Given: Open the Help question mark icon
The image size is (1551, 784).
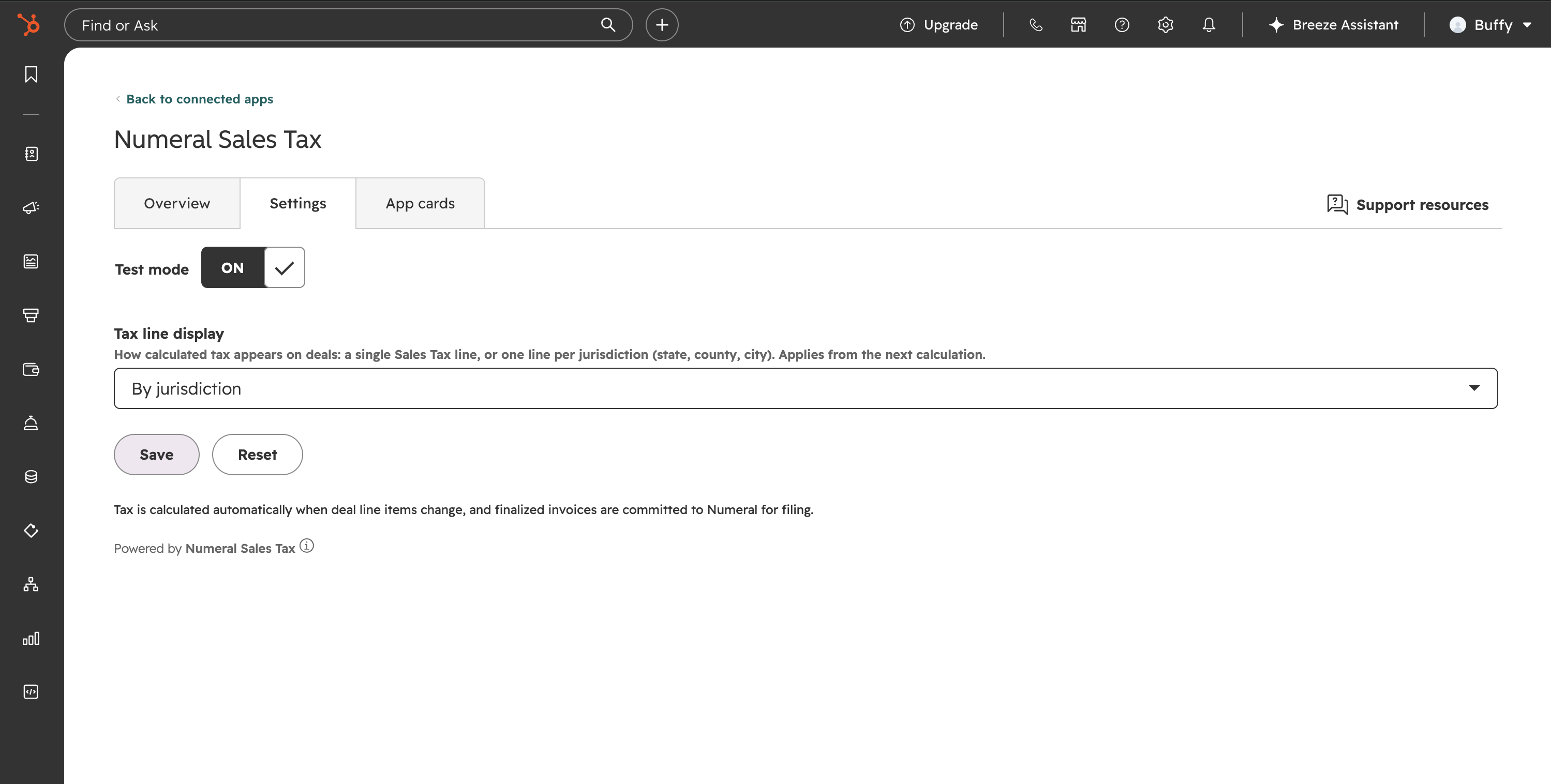Looking at the screenshot, I should [1122, 25].
